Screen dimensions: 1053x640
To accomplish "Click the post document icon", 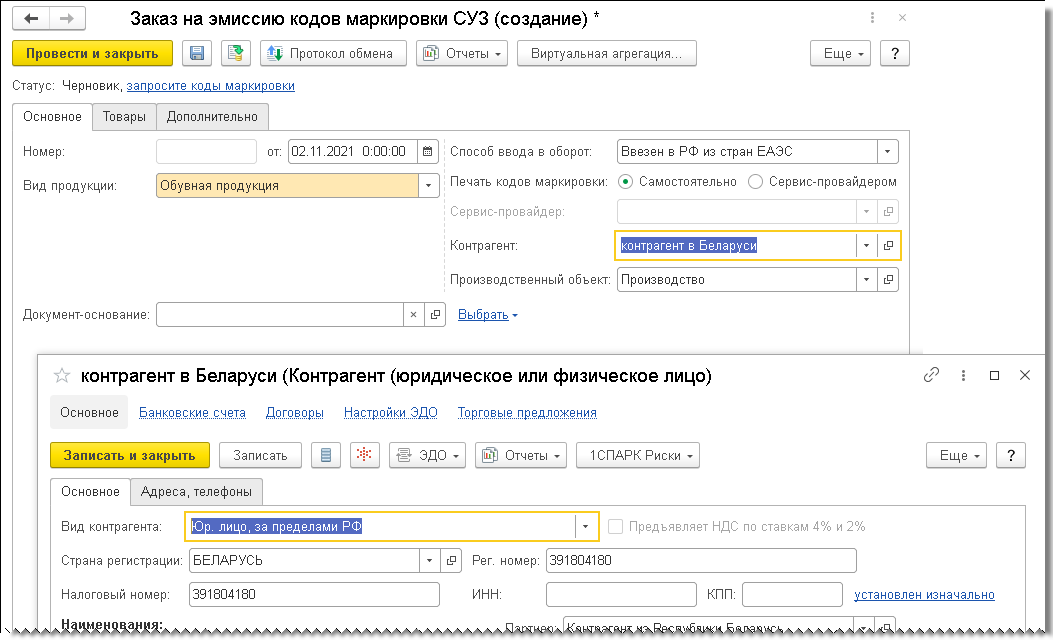I will click(x=235, y=53).
